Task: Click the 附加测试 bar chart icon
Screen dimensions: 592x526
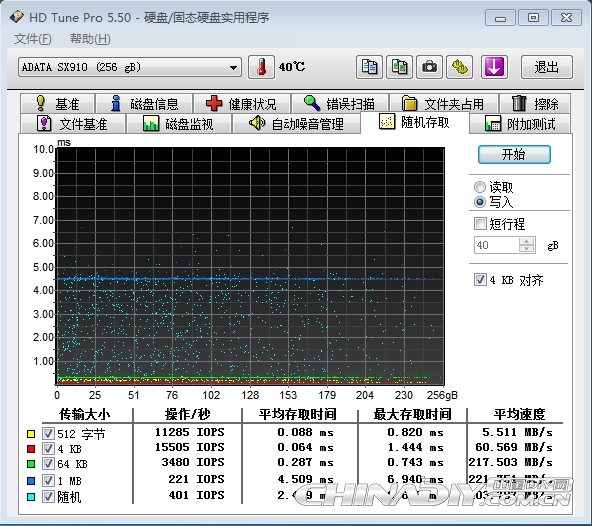Action: pos(493,123)
